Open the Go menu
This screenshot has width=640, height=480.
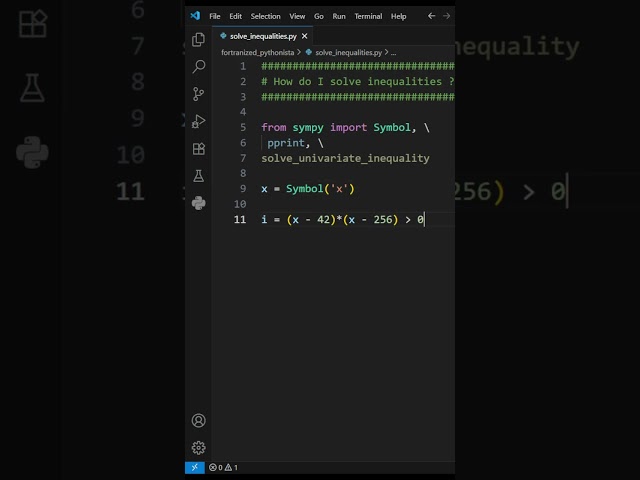point(319,16)
